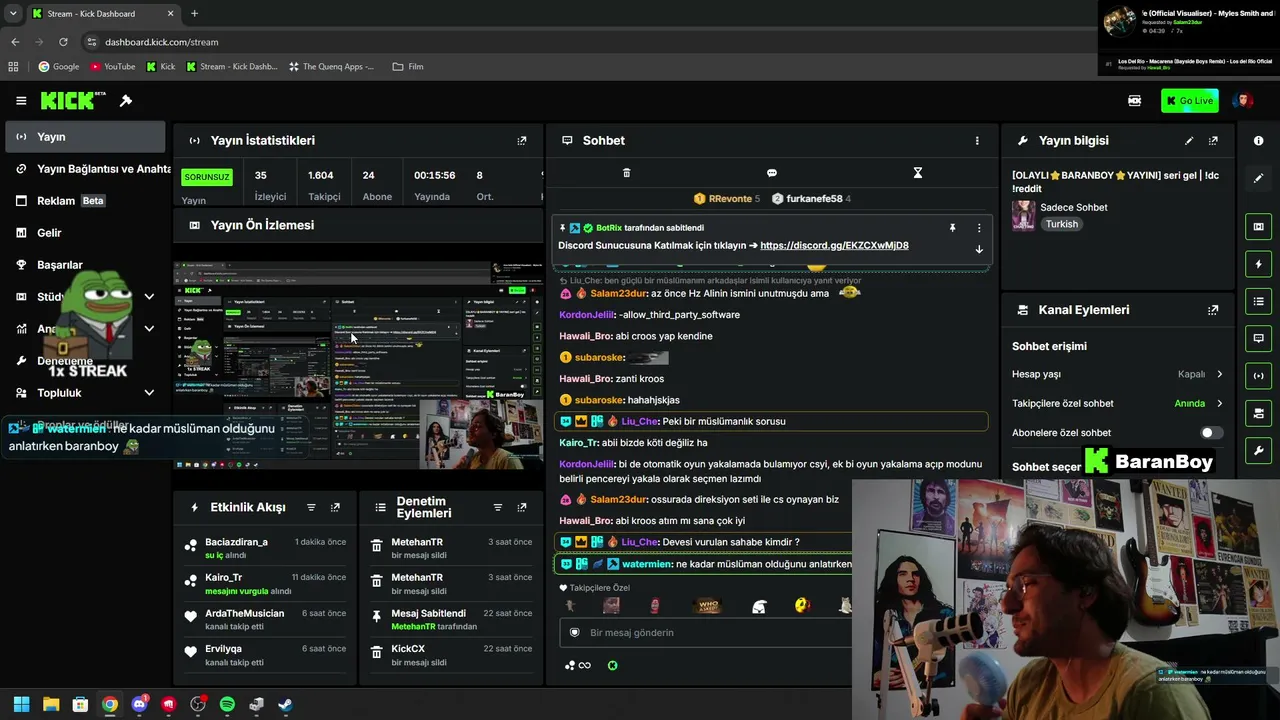Open the Google bookmark
The image size is (1280, 720).
[58, 67]
